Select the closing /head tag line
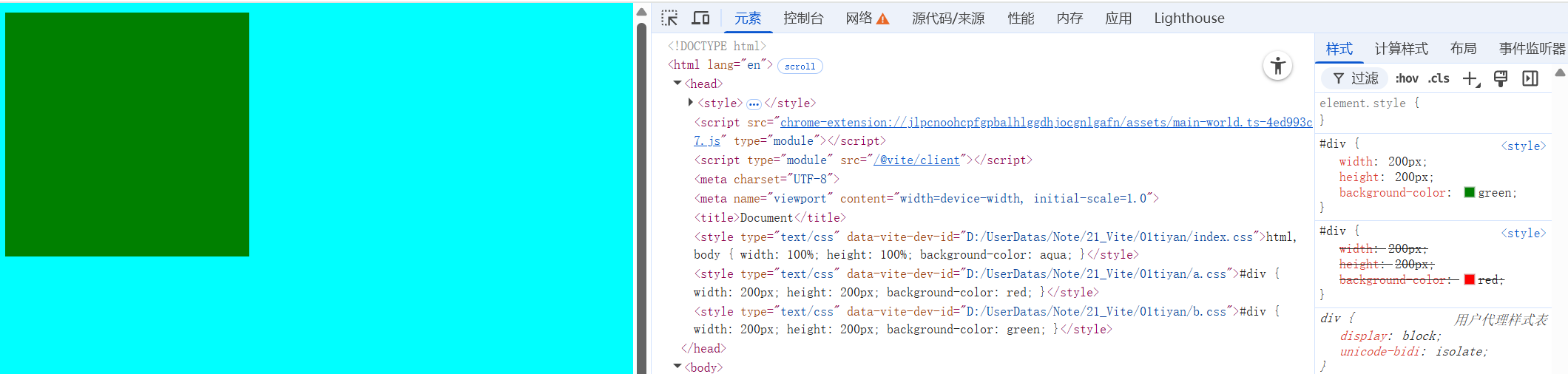The width and height of the screenshot is (1568, 374). [703, 348]
